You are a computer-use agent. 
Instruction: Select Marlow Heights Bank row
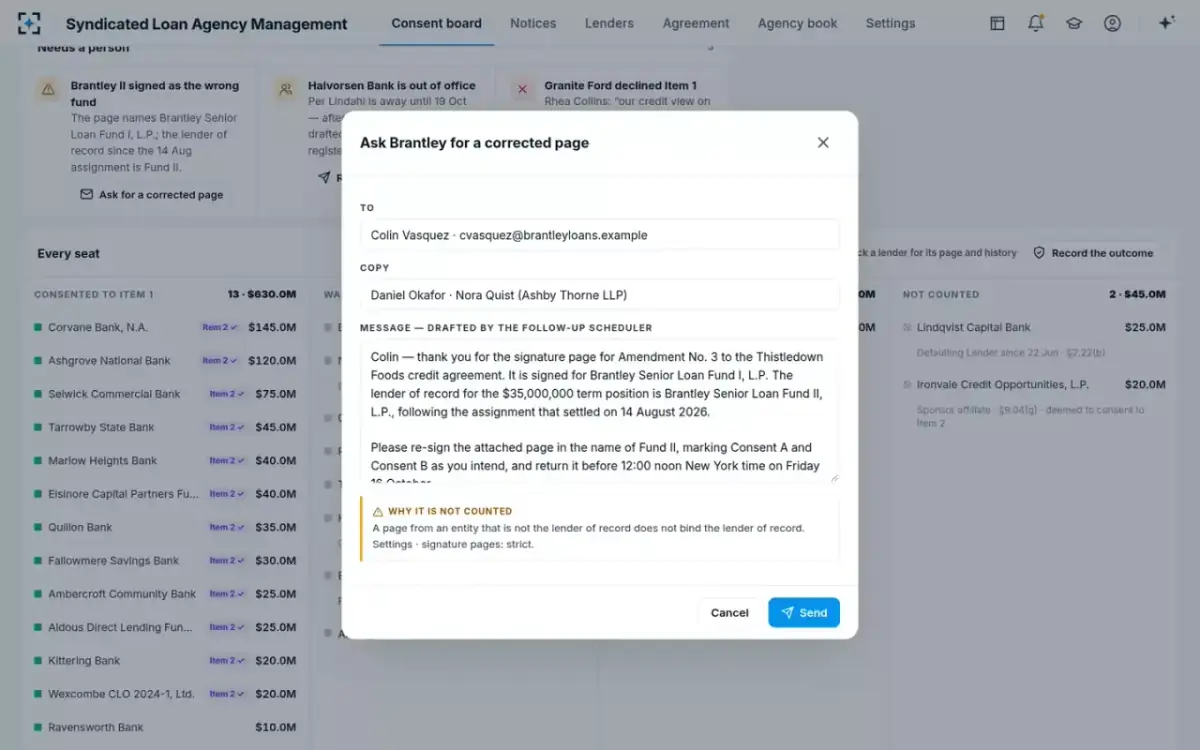point(165,461)
